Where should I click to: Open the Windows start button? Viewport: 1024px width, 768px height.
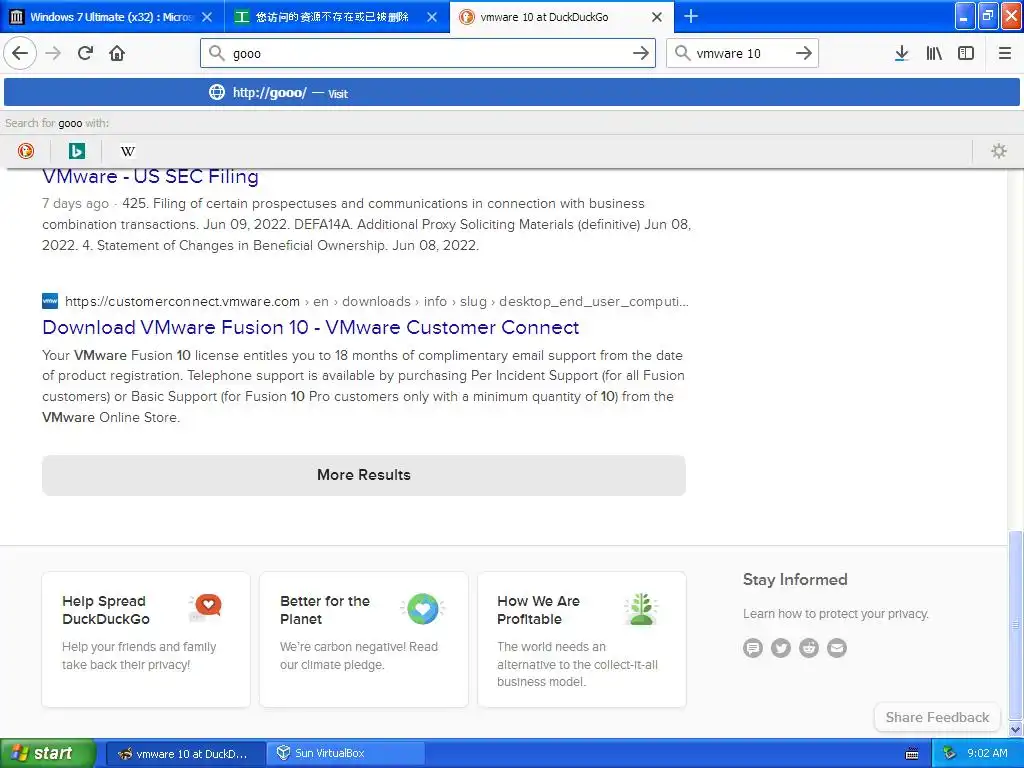(x=48, y=753)
